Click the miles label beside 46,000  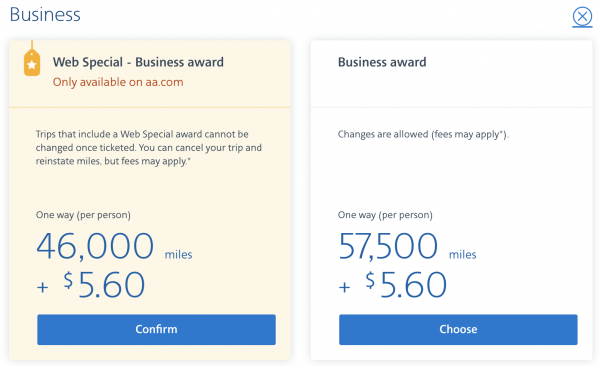coord(178,255)
